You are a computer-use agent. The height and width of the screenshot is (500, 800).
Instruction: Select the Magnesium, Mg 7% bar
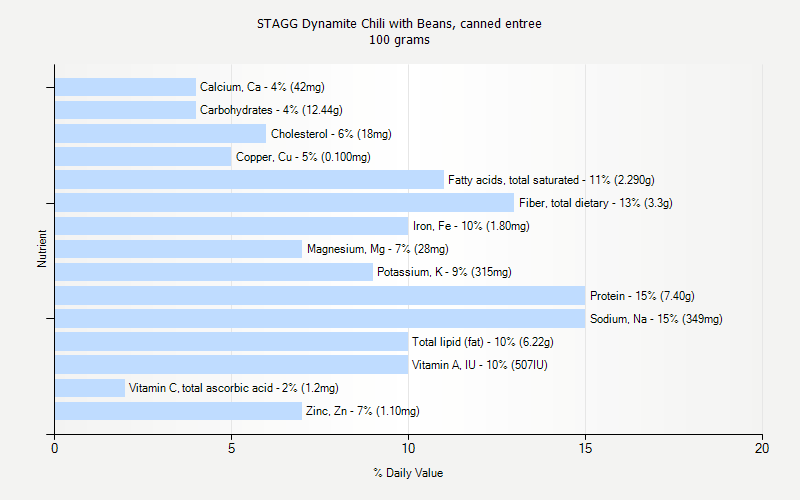coord(179,249)
